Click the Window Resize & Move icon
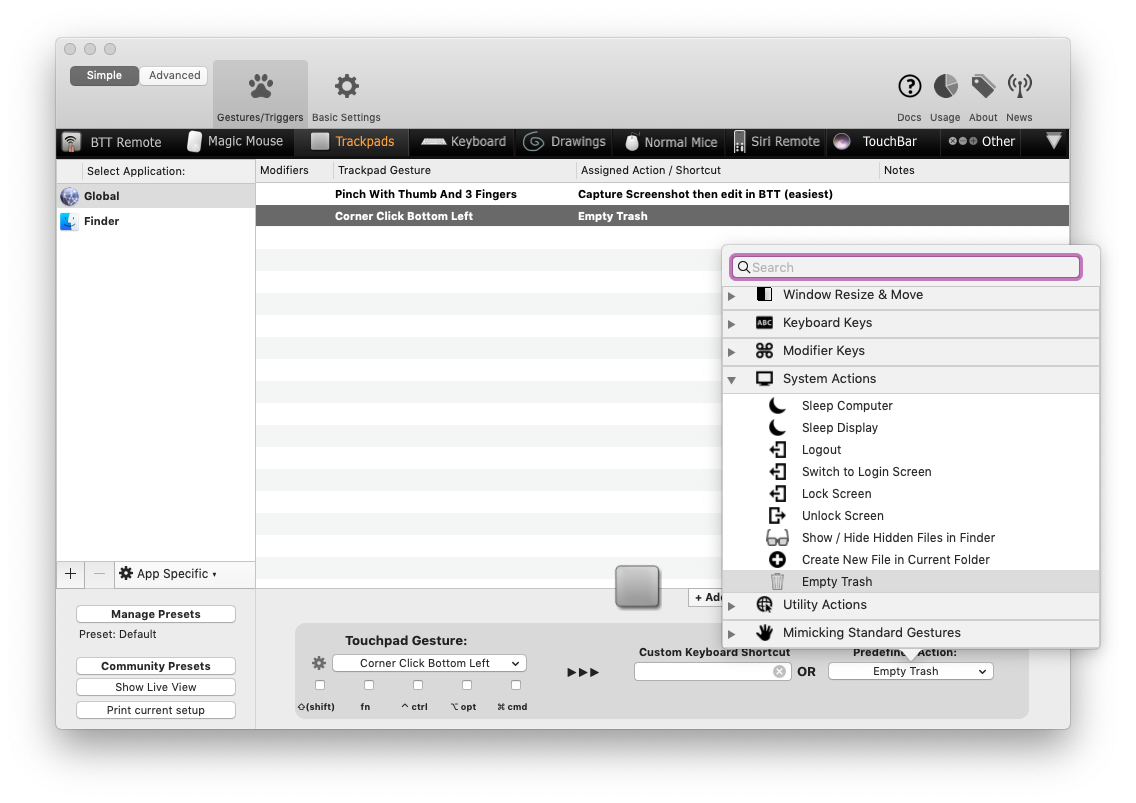This screenshot has height=803, width=1136. point(764,294)
